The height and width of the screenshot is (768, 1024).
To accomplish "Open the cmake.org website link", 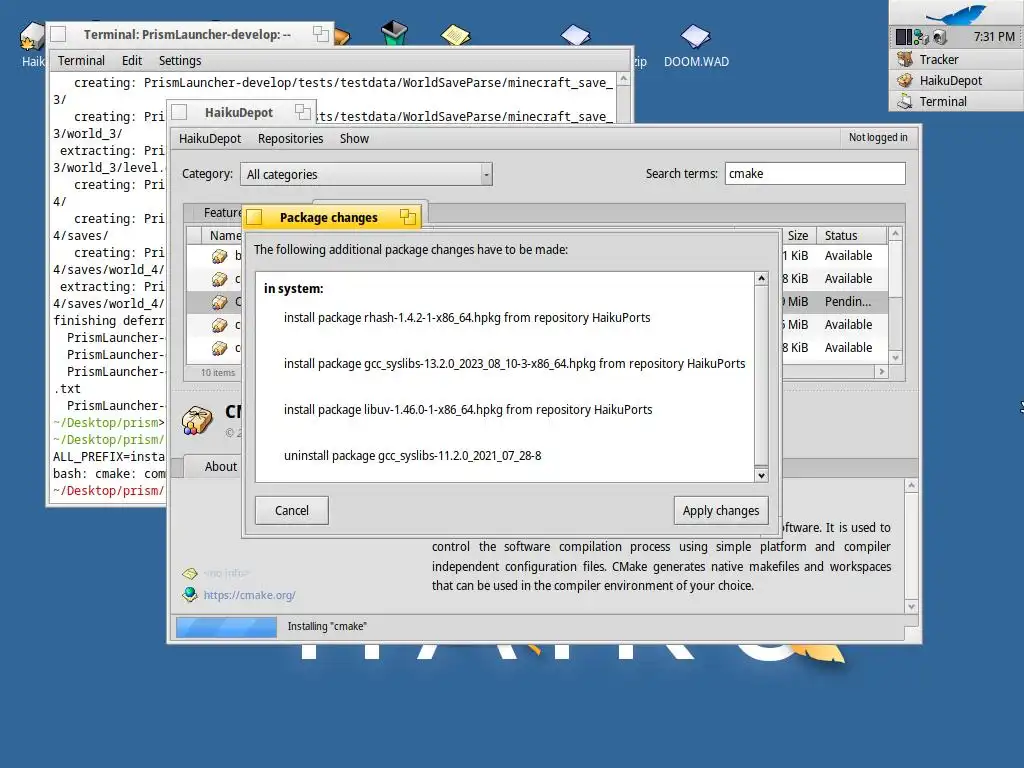I will coord(249,595).
